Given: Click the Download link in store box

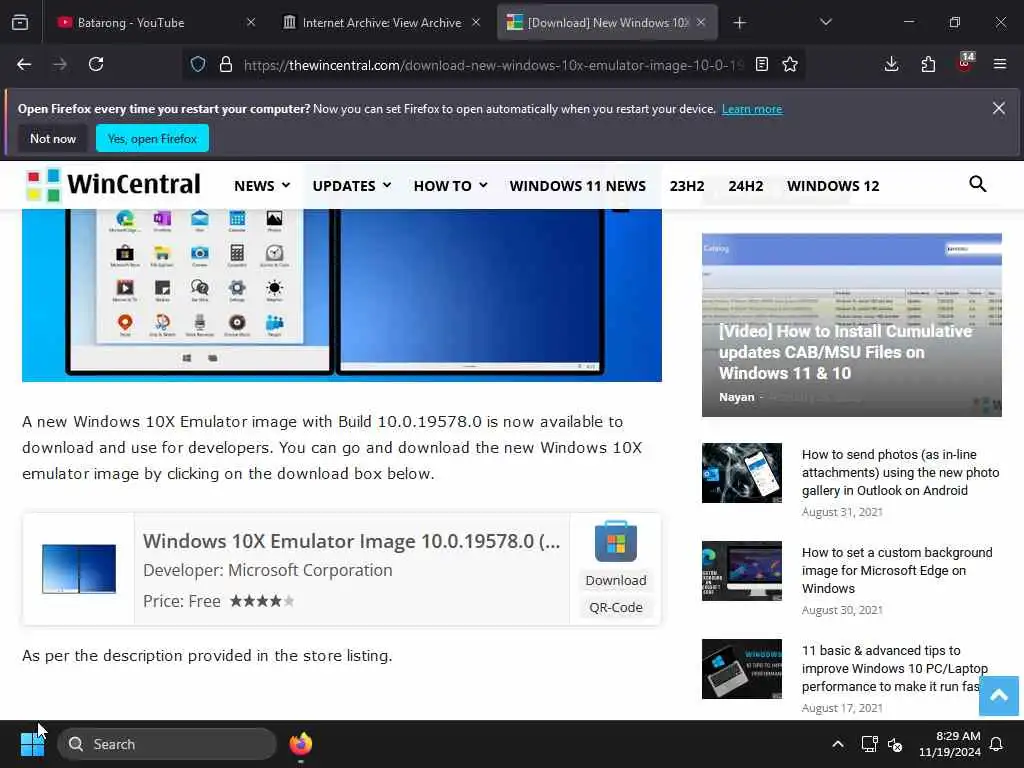Looking at the screenshot, I should coord(616,581).
